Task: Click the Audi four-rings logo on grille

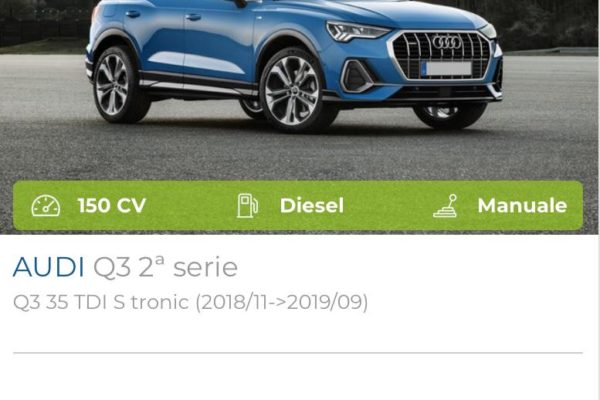Action: 447,42
